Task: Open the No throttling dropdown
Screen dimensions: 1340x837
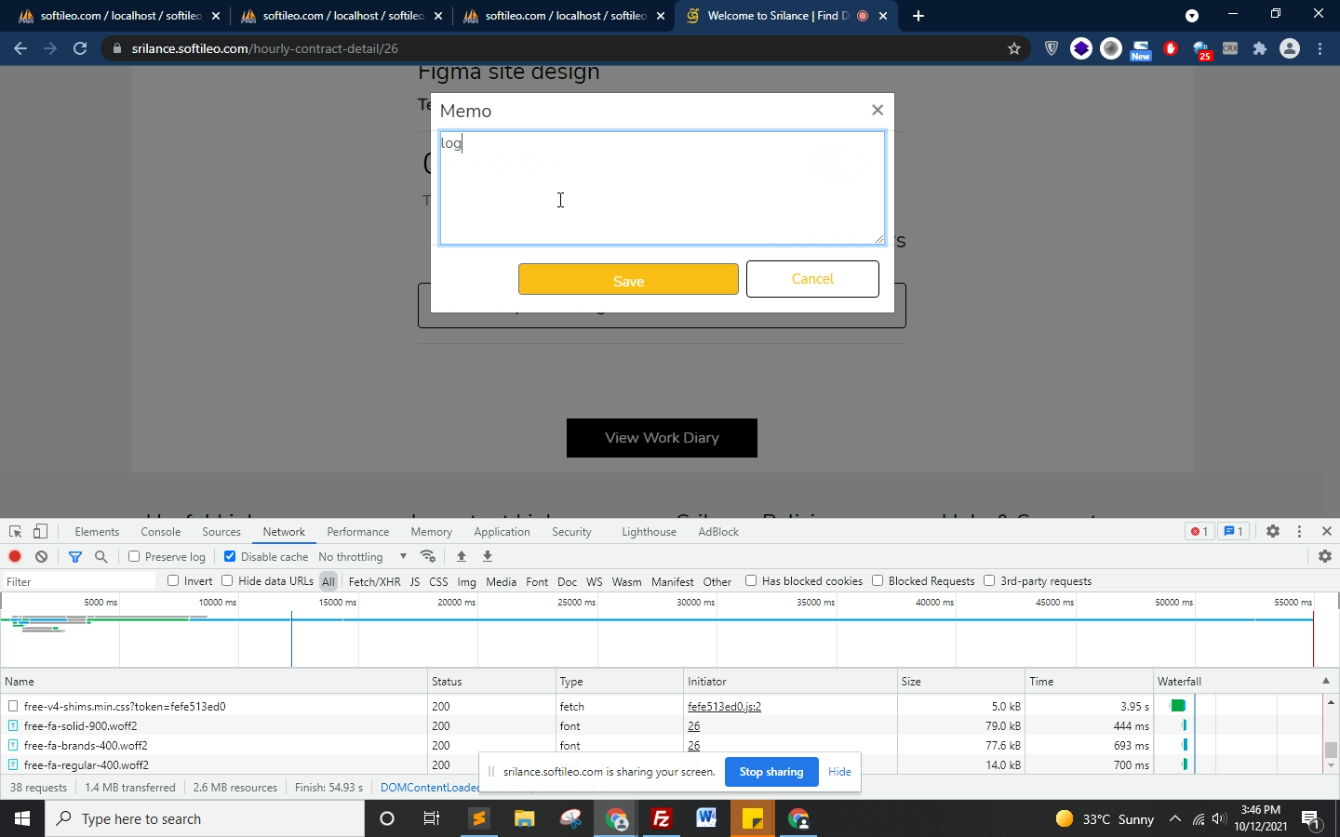Action: coord(362,557)
